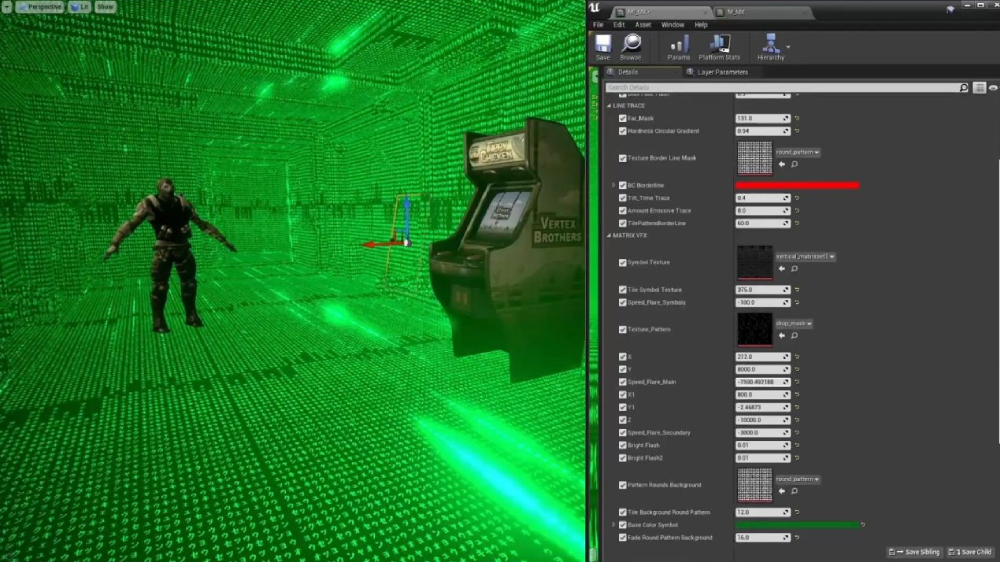The width and height of the screenshot is (1000, 562).
Task: Open vertical_matrixset1 texture dropdown
Action: [x=805, y=256]
